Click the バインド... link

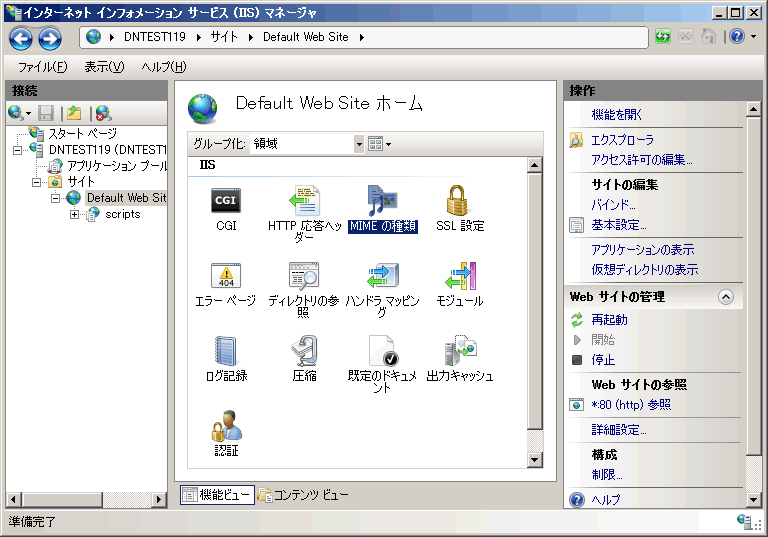613,205
